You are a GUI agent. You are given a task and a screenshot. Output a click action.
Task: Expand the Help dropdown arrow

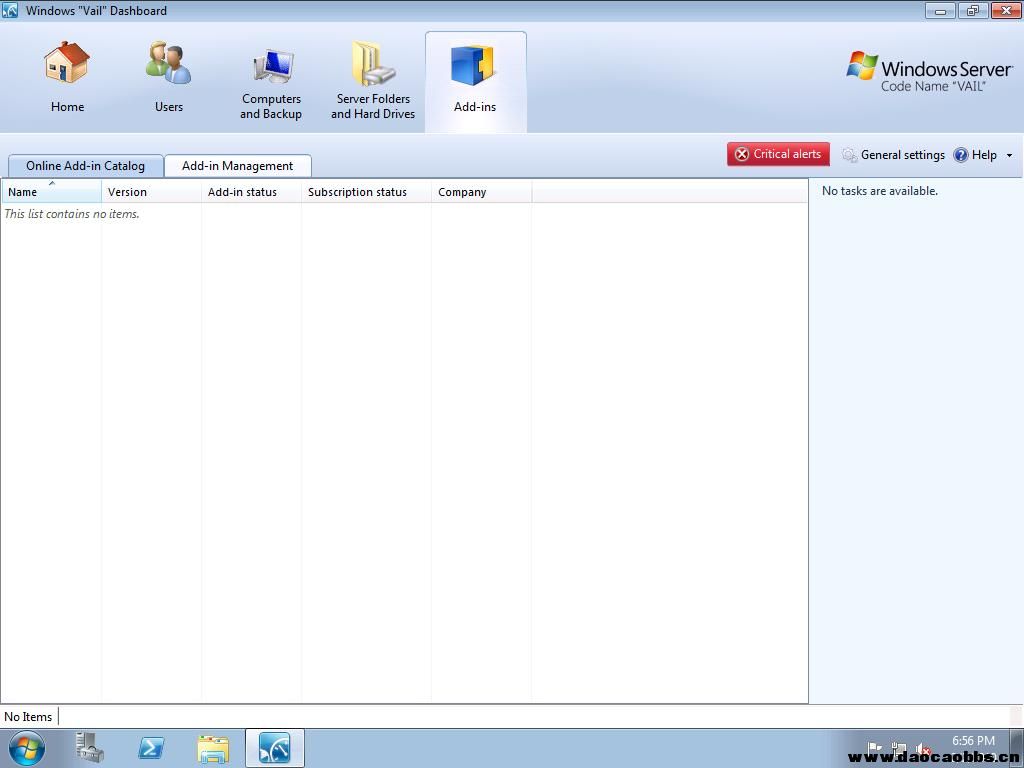pos(1009,155)
